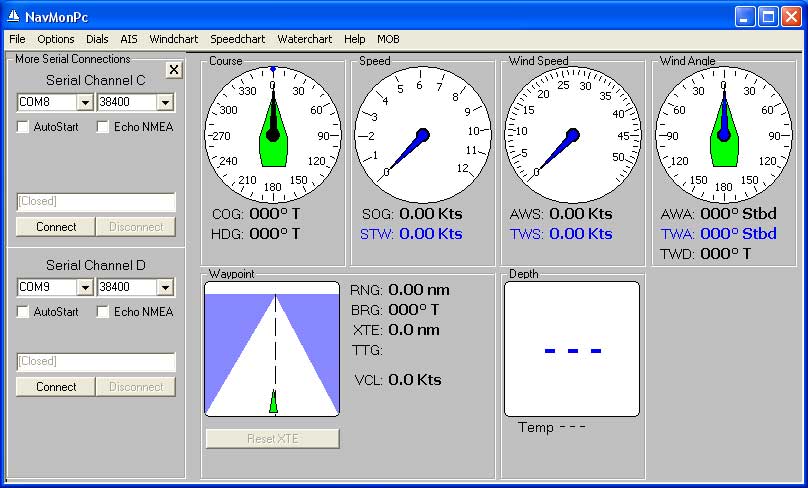Screen dimensions: 808x488
Task: Open the File menu
Action: [x=17, y=39]
